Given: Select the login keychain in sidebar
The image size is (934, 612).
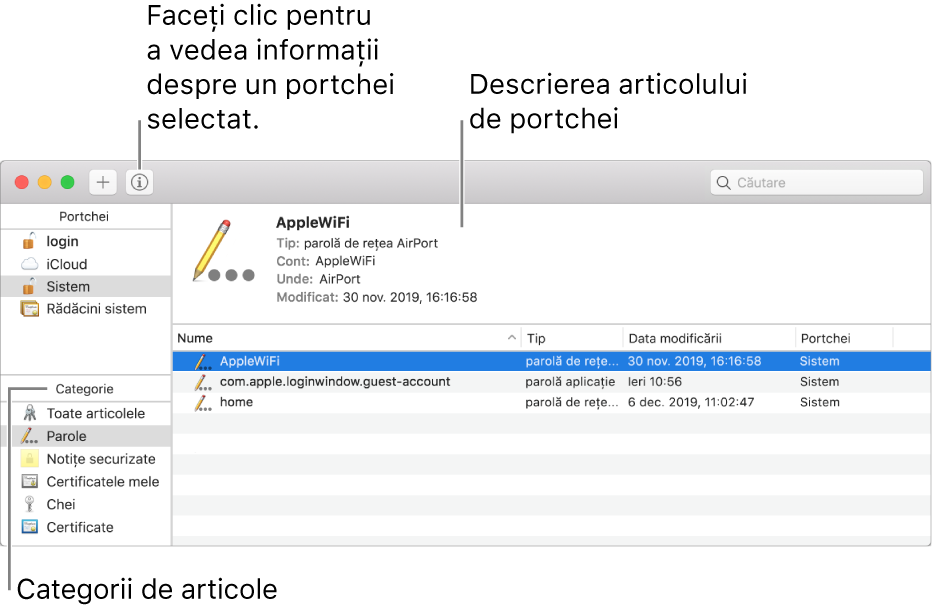Looking at the screenshot, I should pyautogui.click(x=60, y=241).
